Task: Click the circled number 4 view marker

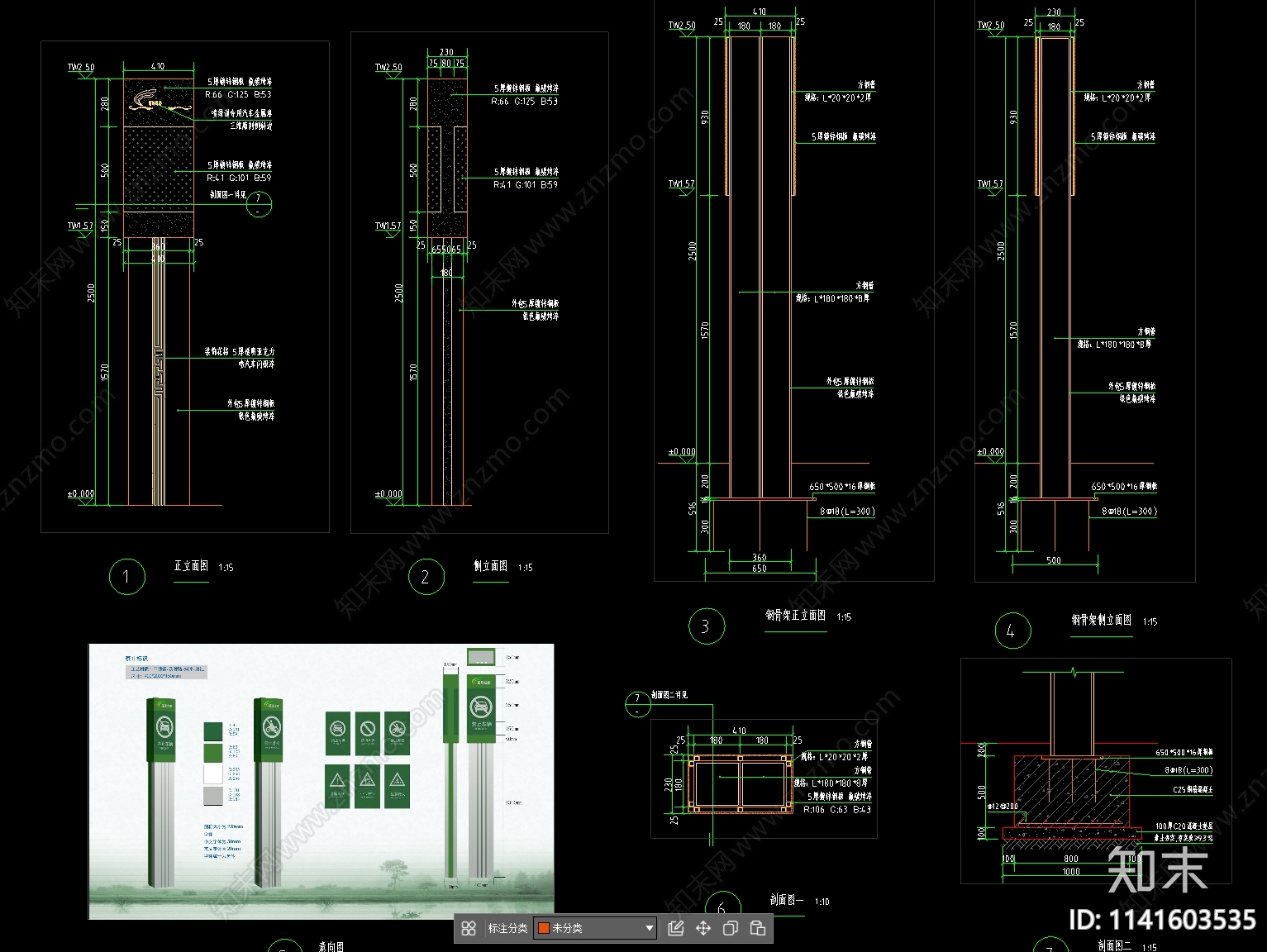Action: 1010,631
